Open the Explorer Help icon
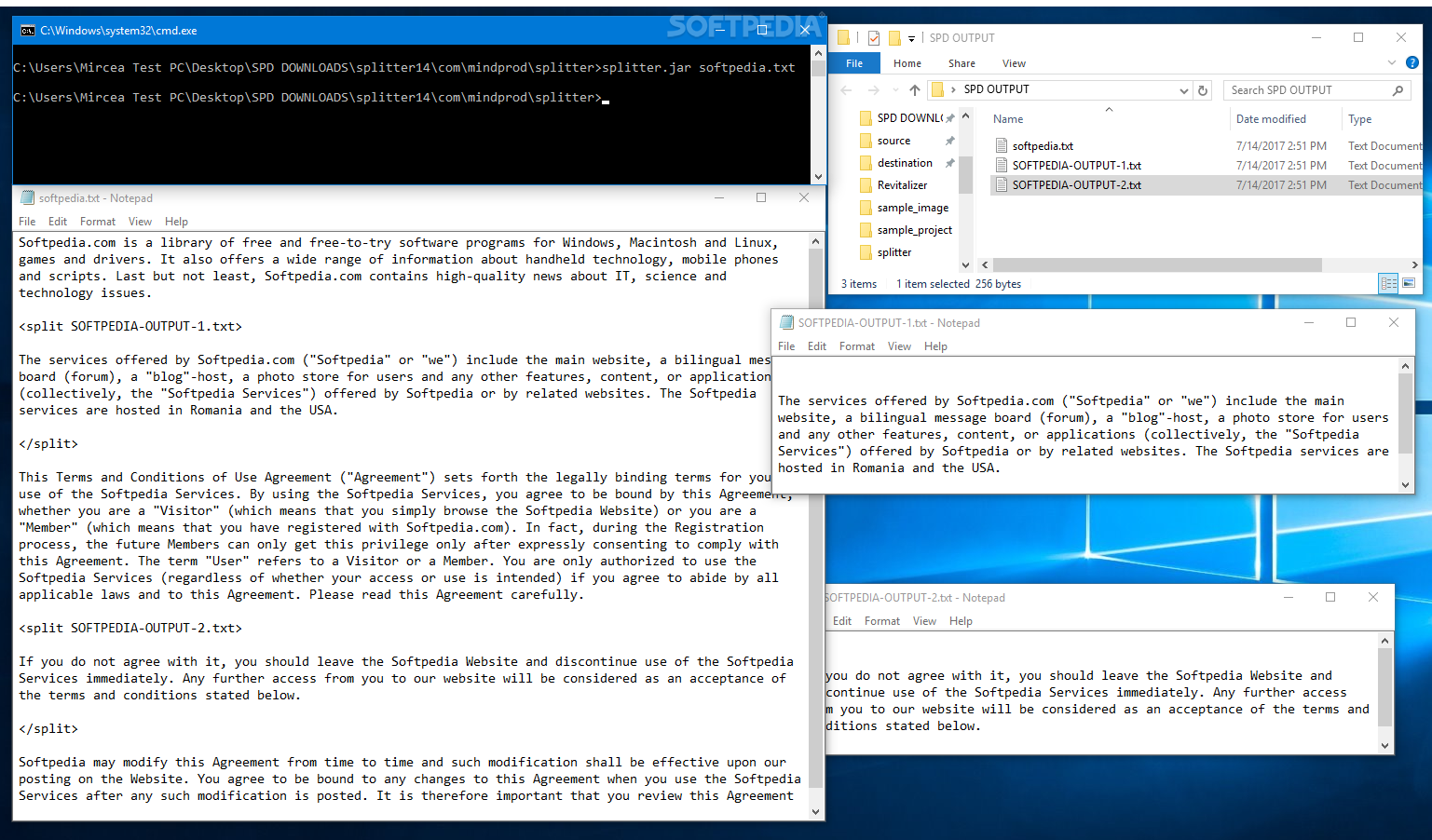The image size is (1432, 840). pyautogui.click(x=1412, y=63)
